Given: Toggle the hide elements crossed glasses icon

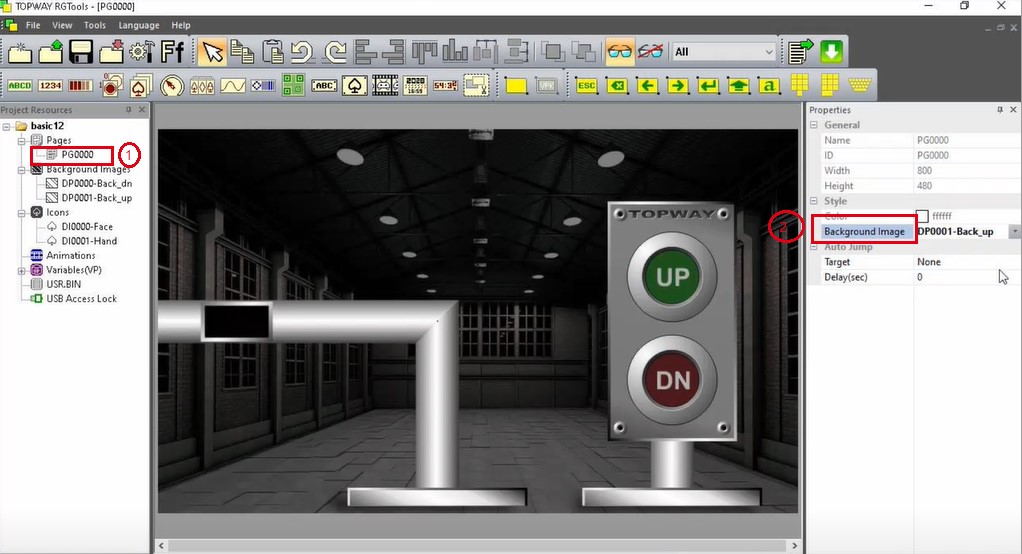Looking at the screenshot, I should (651, 52).
